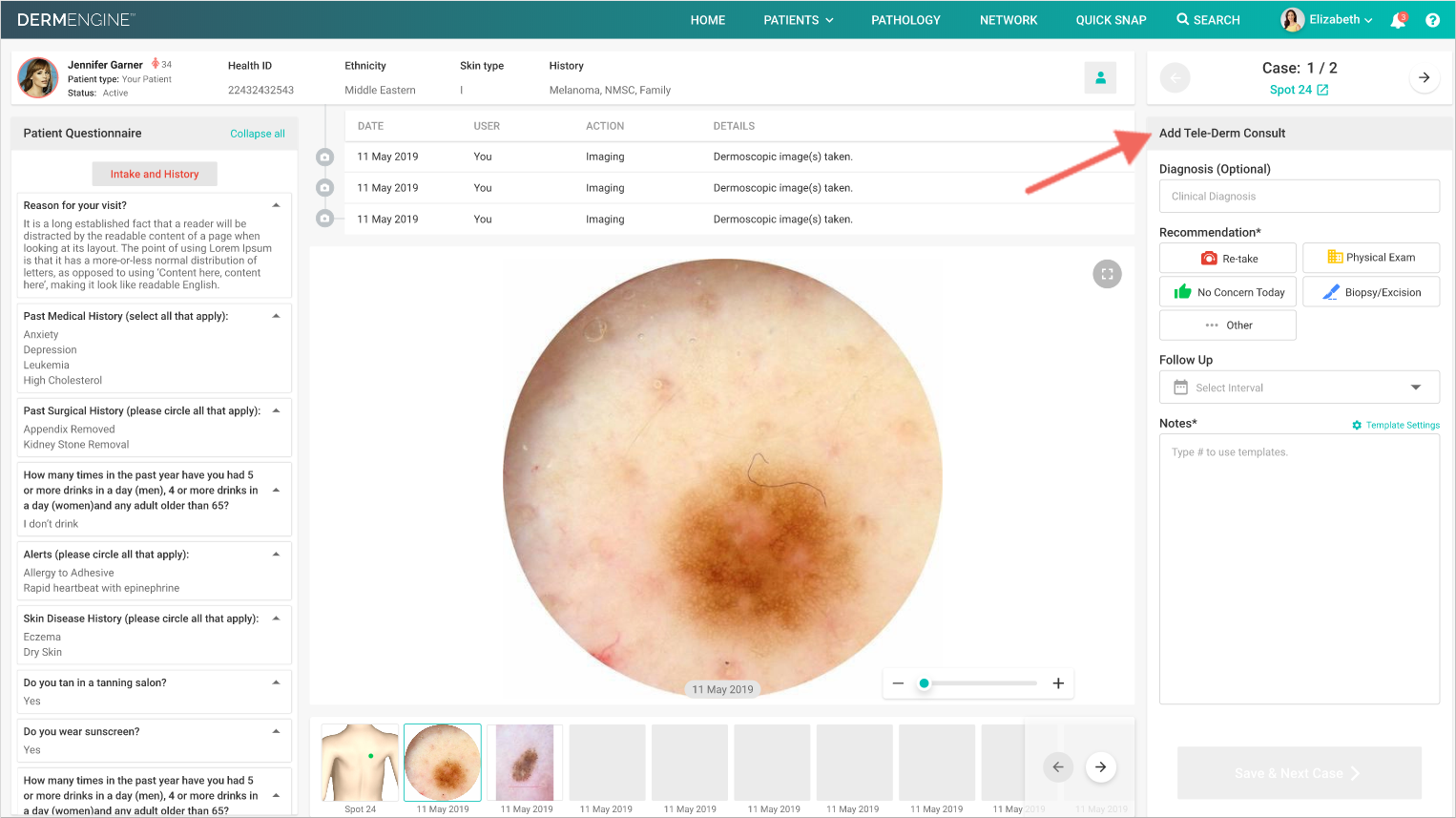Expand dermoscopic image to fullscreen

(1107, 274)
